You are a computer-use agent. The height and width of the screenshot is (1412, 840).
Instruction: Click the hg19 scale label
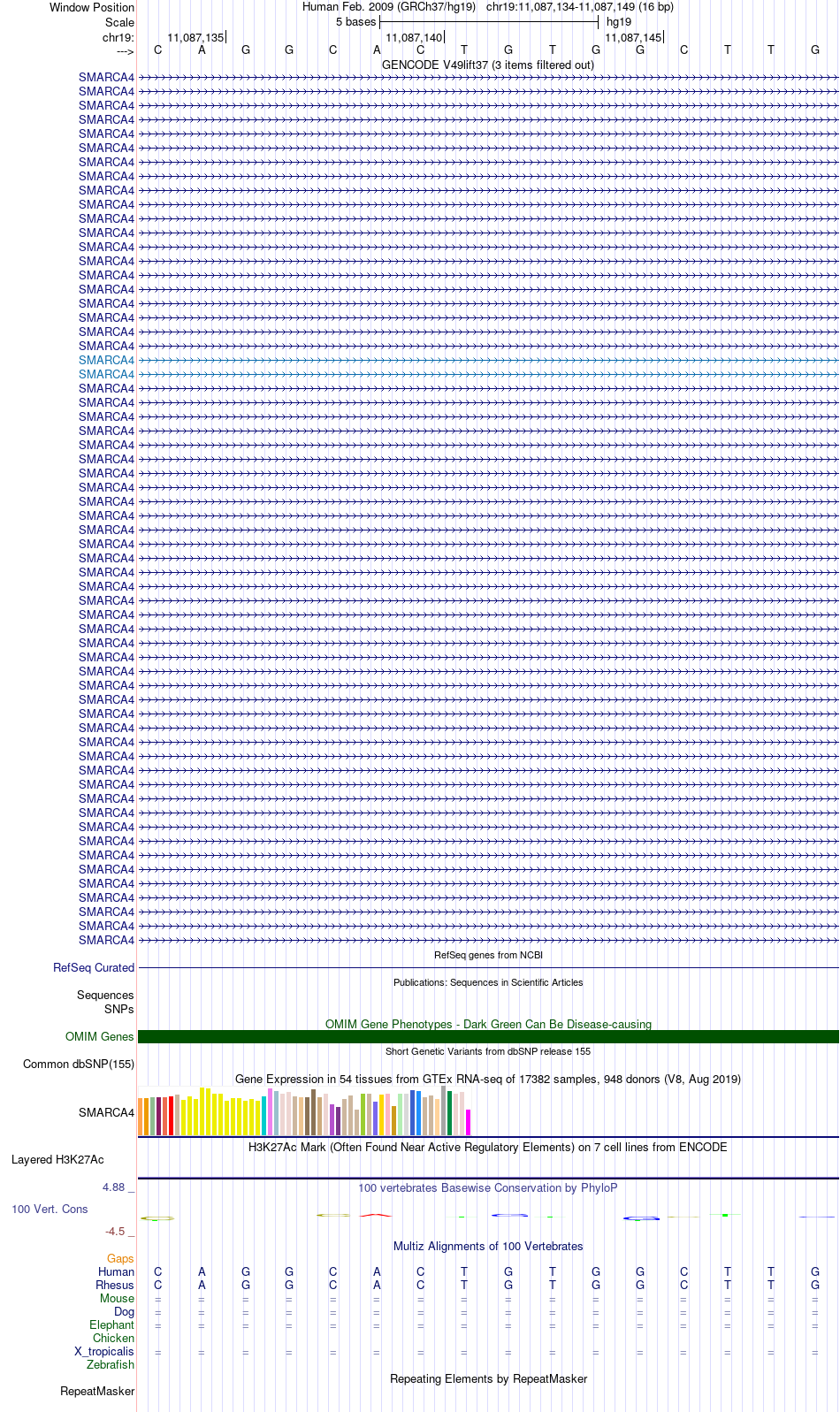point(619,22)
